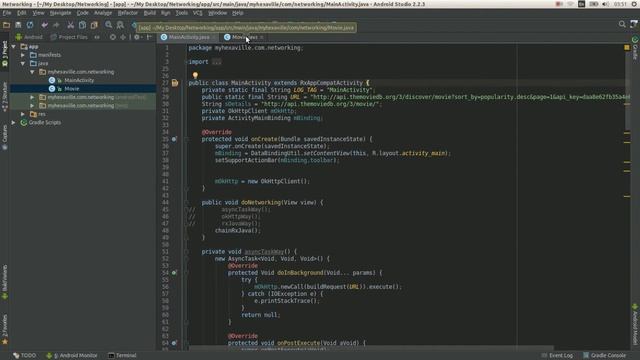Open the Help menu
This screenshot has height=360, width=640.
(x=238, y=13)
